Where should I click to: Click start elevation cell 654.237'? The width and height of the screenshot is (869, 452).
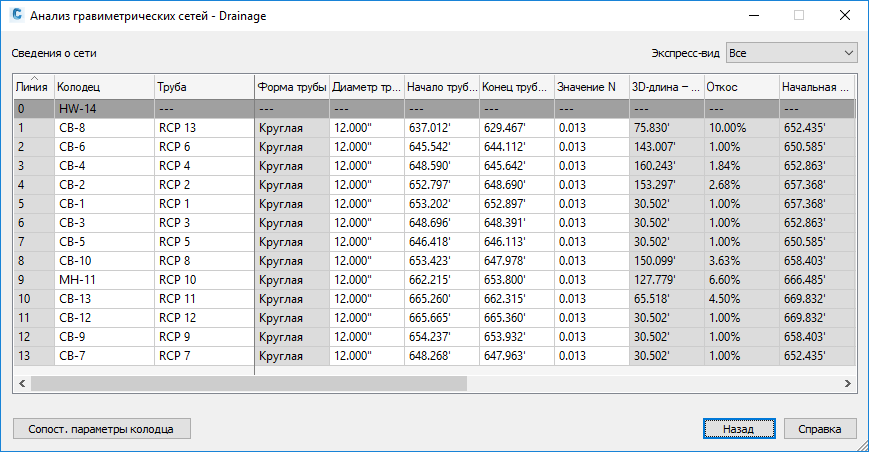[x=442, y=337]
